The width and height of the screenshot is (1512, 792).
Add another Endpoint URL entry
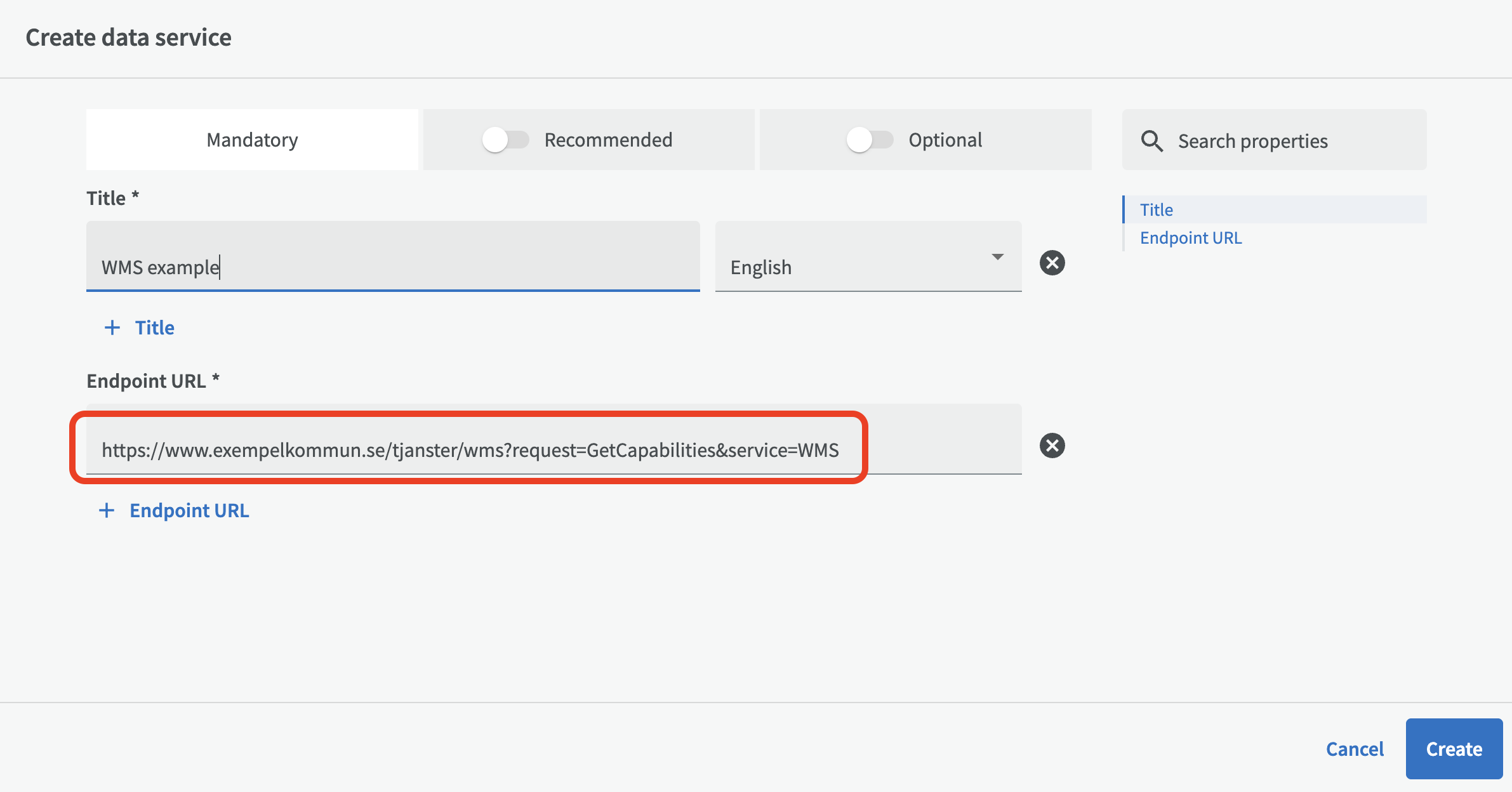[x=189, y=510]
